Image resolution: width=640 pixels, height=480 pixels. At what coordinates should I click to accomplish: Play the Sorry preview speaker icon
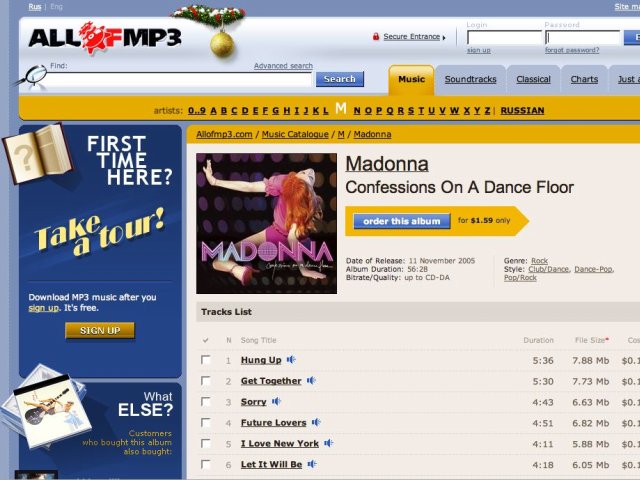pyautogui.click(x=276, y=401)
